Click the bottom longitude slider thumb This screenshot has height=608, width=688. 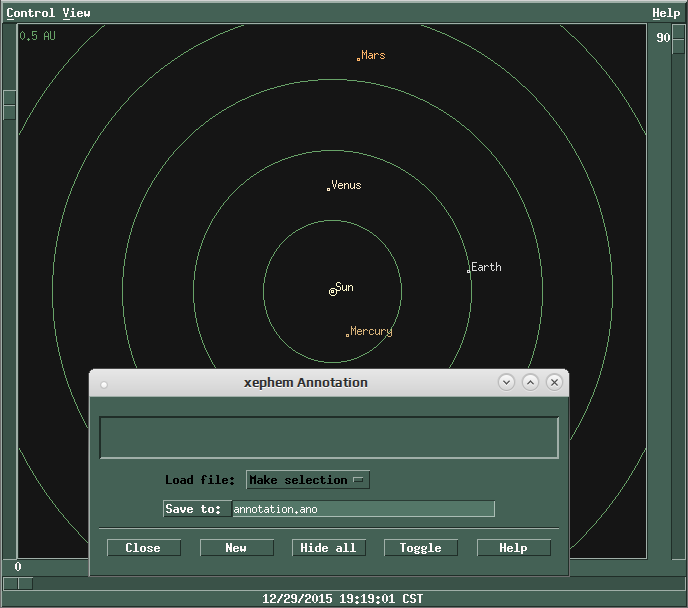coord(18,583)
